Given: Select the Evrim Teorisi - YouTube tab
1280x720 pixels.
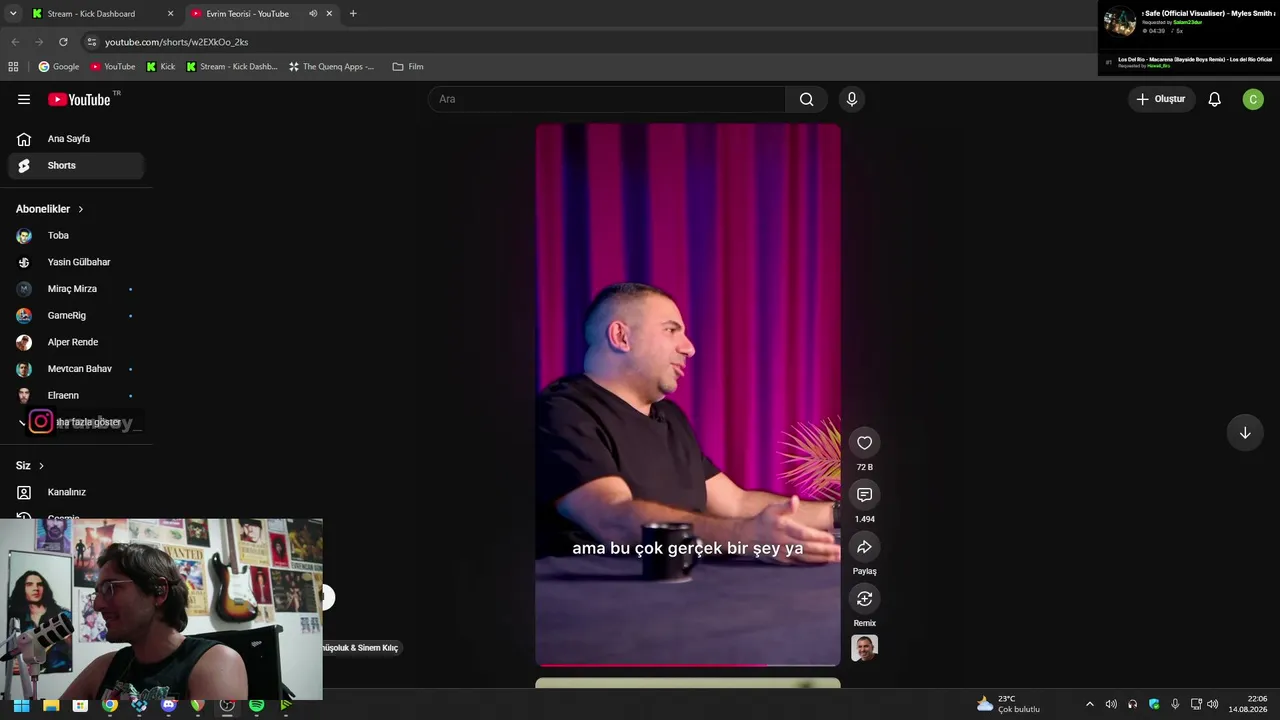Looking at the screenshot, I should pos(263,14).
